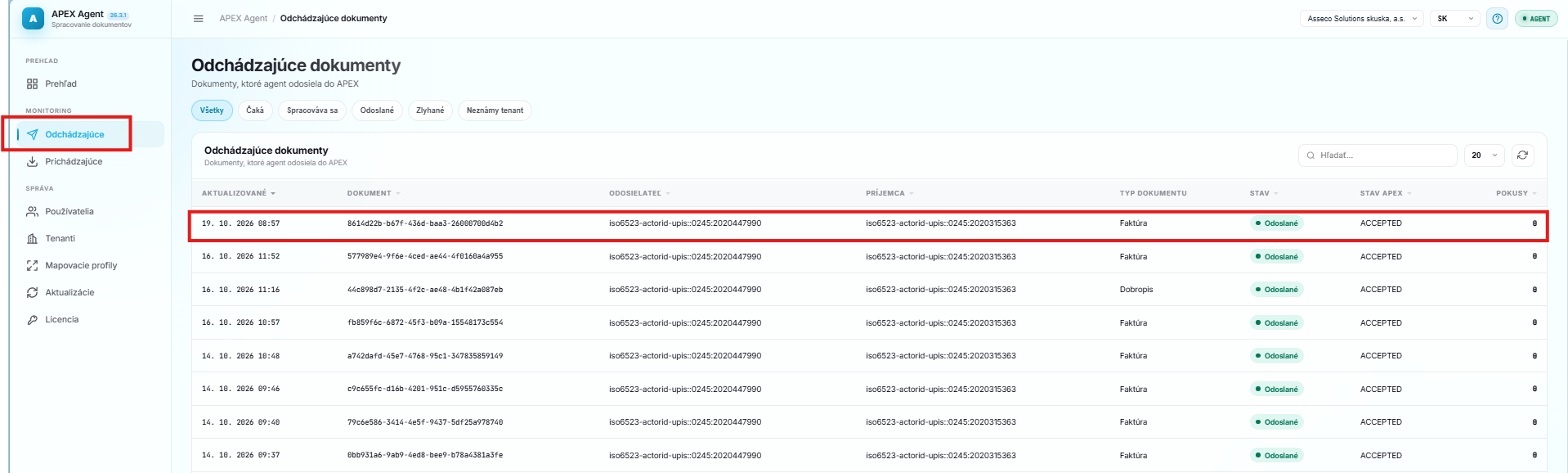The image size is (1568, 473).
Task: Click the APEX Agent logo icon
Action: coord(33,19)
